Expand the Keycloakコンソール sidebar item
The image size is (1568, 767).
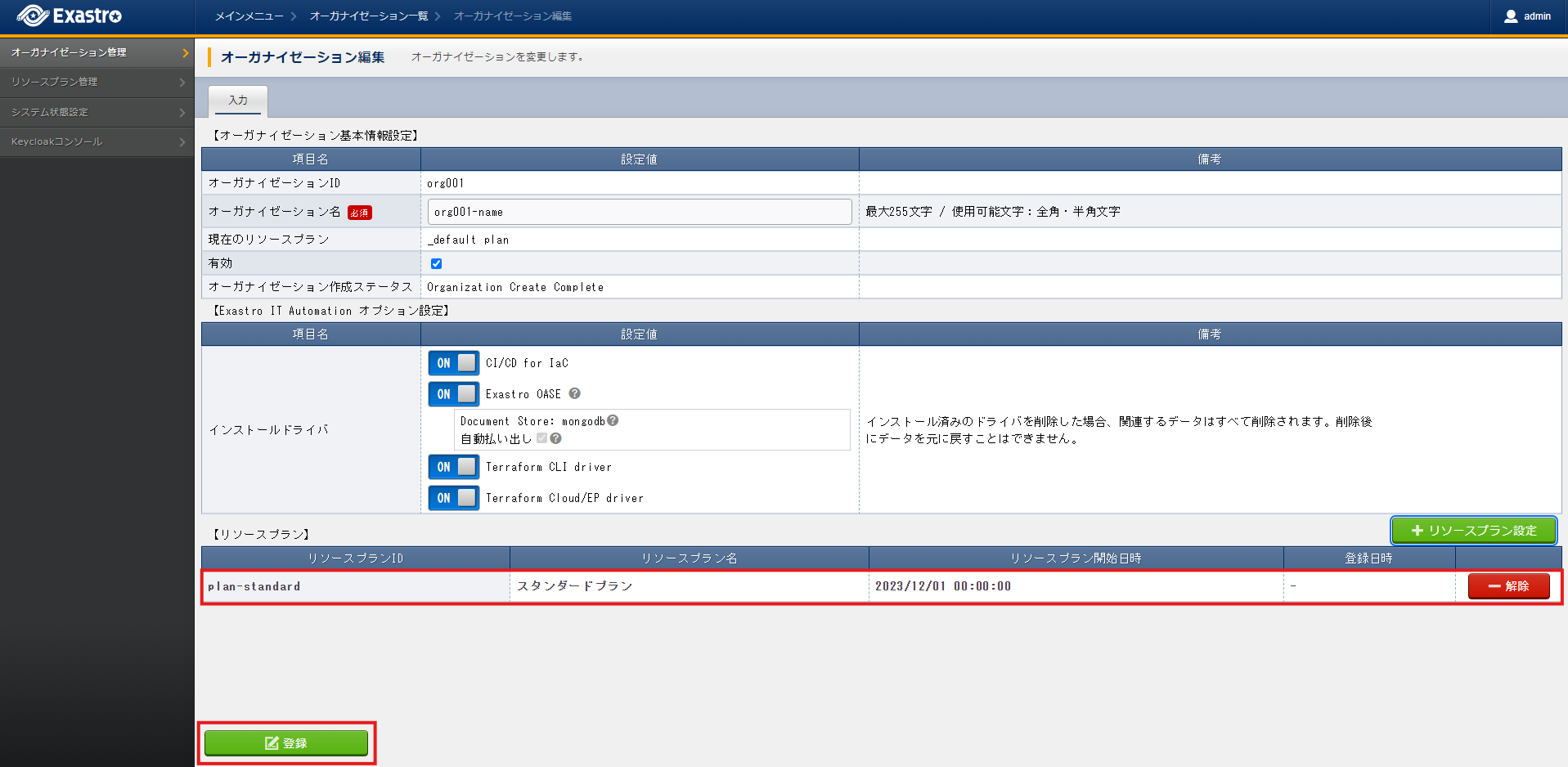click(97, 141)
